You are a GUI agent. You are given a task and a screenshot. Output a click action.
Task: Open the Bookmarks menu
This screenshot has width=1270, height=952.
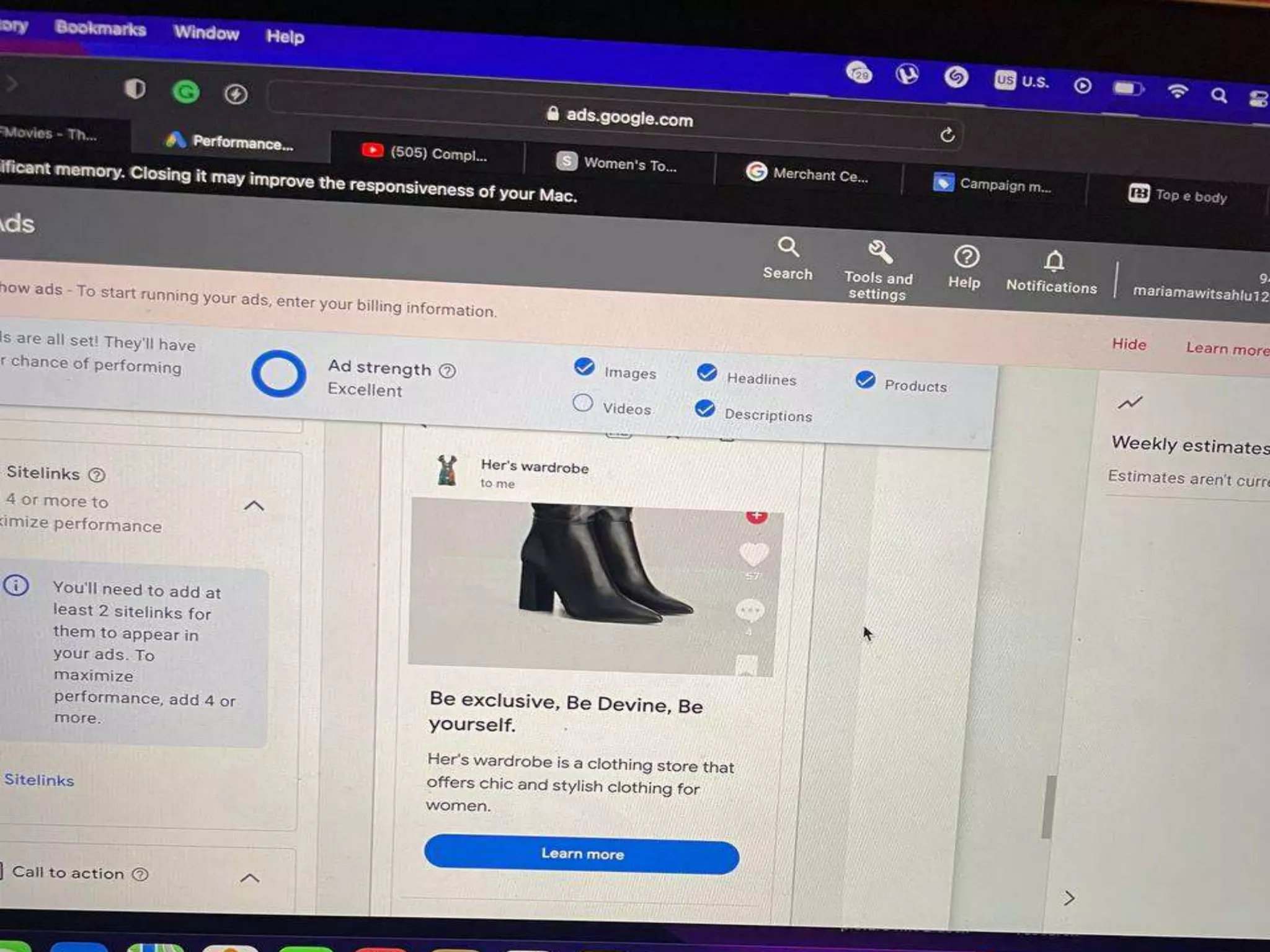pos(100,29)
